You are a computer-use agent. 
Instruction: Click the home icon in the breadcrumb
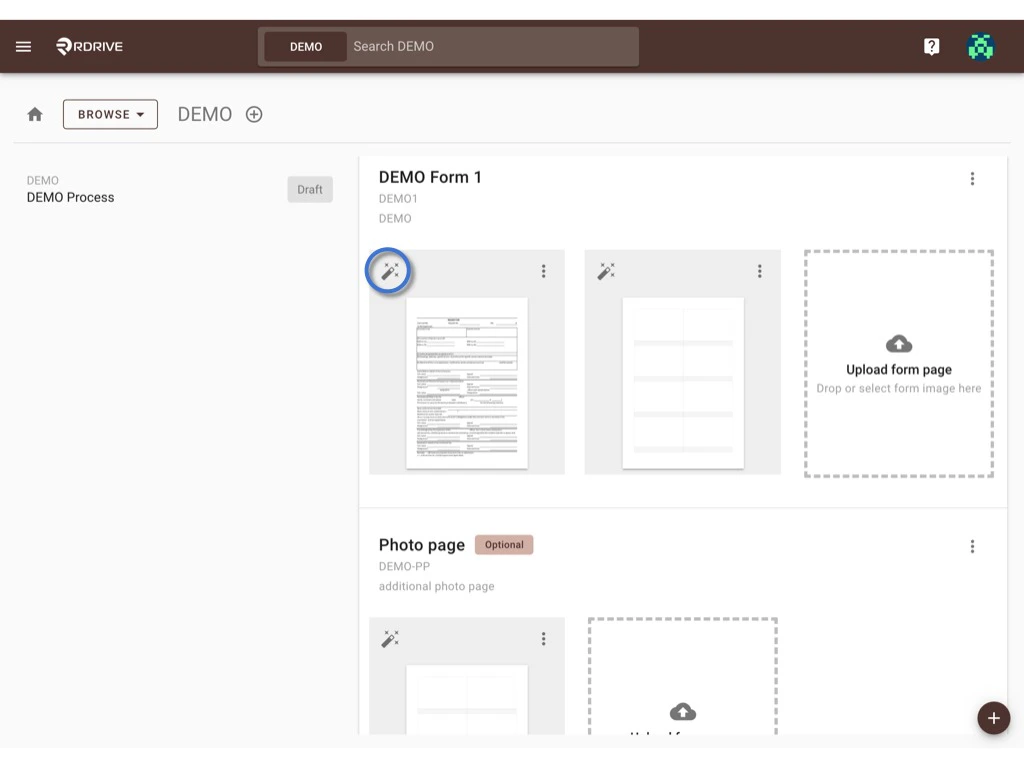[x=35, y=114]
